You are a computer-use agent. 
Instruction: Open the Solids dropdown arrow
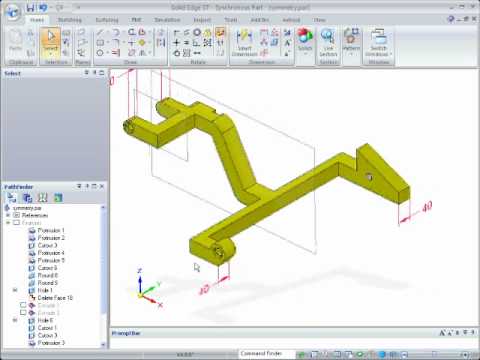305,54
